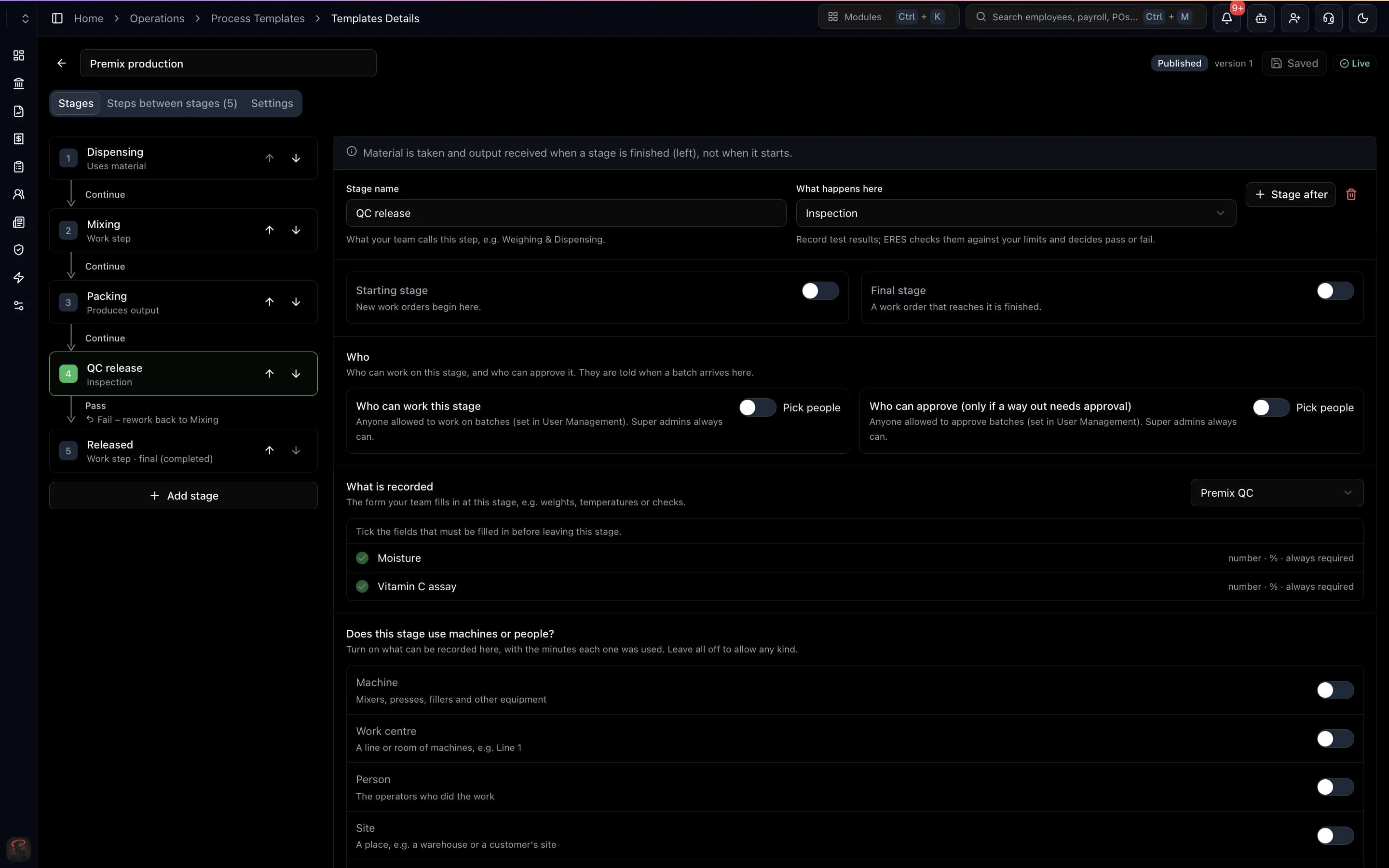Switch to Steps between stages tab
The width and height of the screenshot is (1389, 868).
(172, 103)
